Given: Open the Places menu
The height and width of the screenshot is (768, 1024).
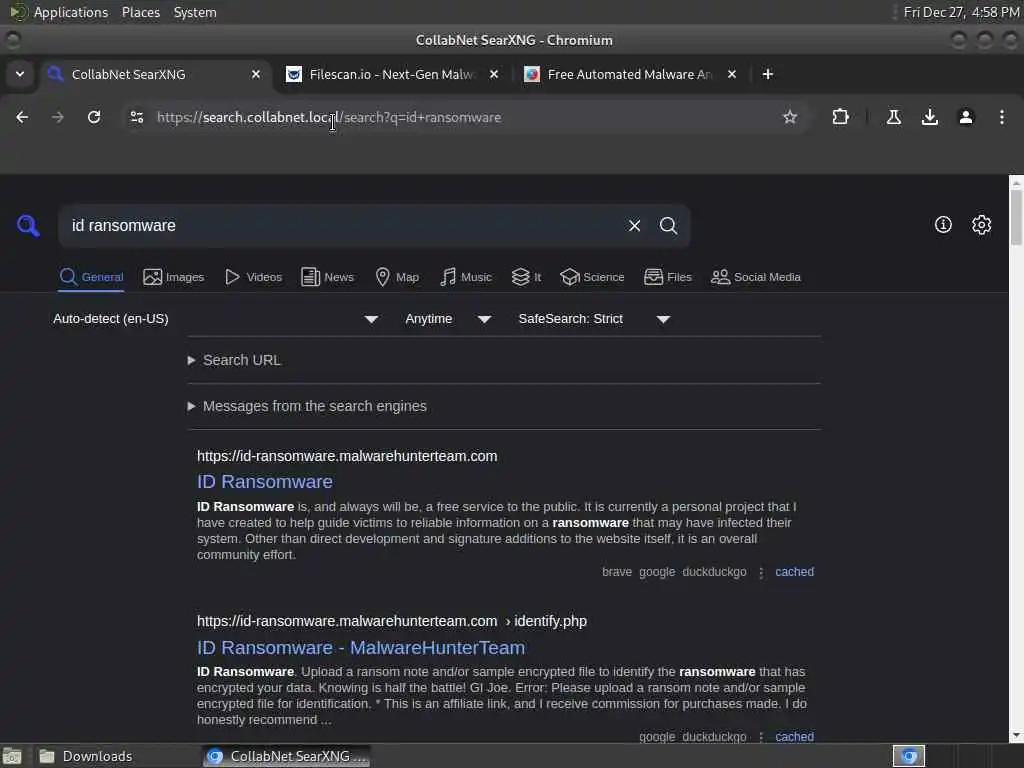Looking at the screenshot, I should click(140, 12).
